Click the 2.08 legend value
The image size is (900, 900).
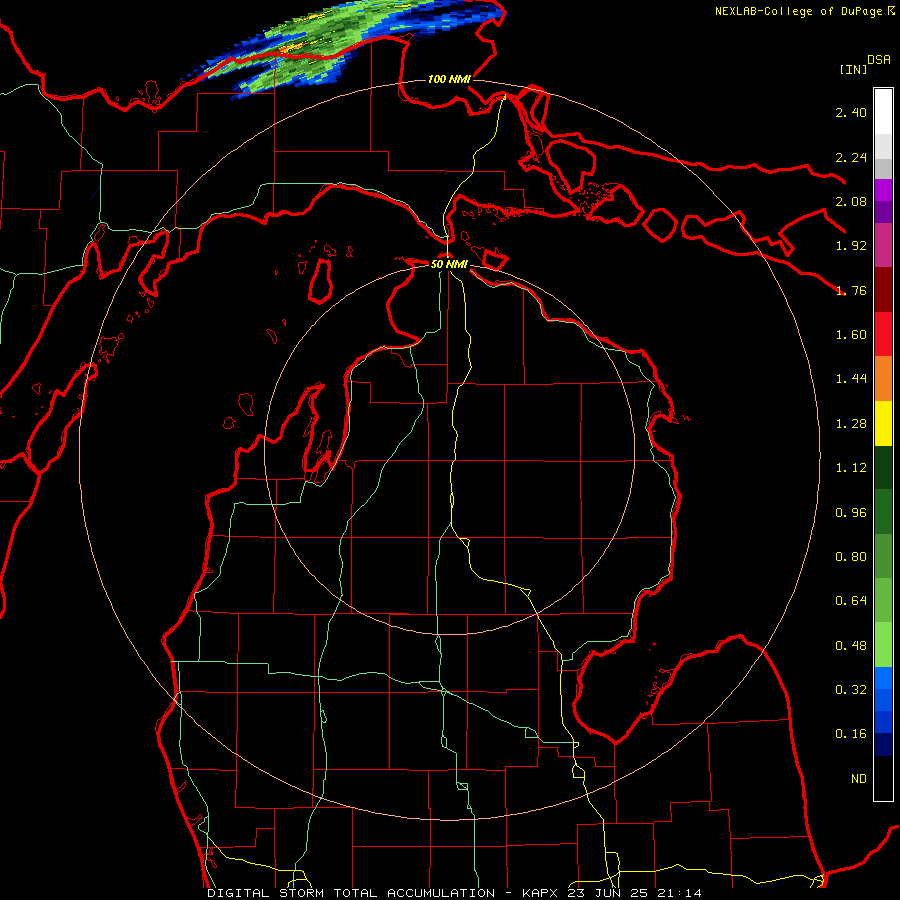point(851,201)
